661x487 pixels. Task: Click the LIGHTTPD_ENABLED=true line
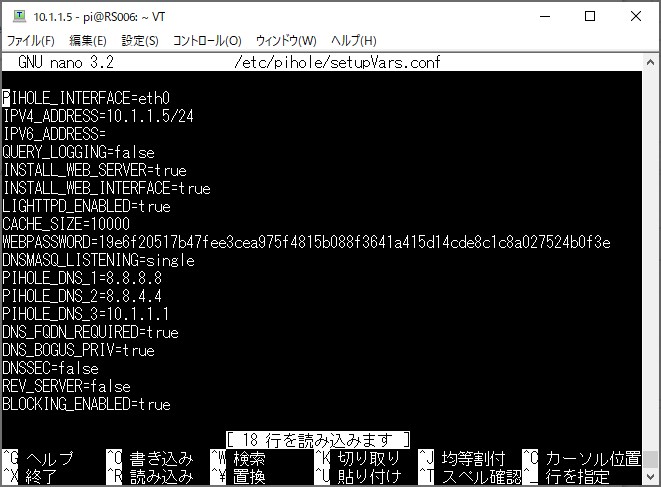tap(86, 206)
